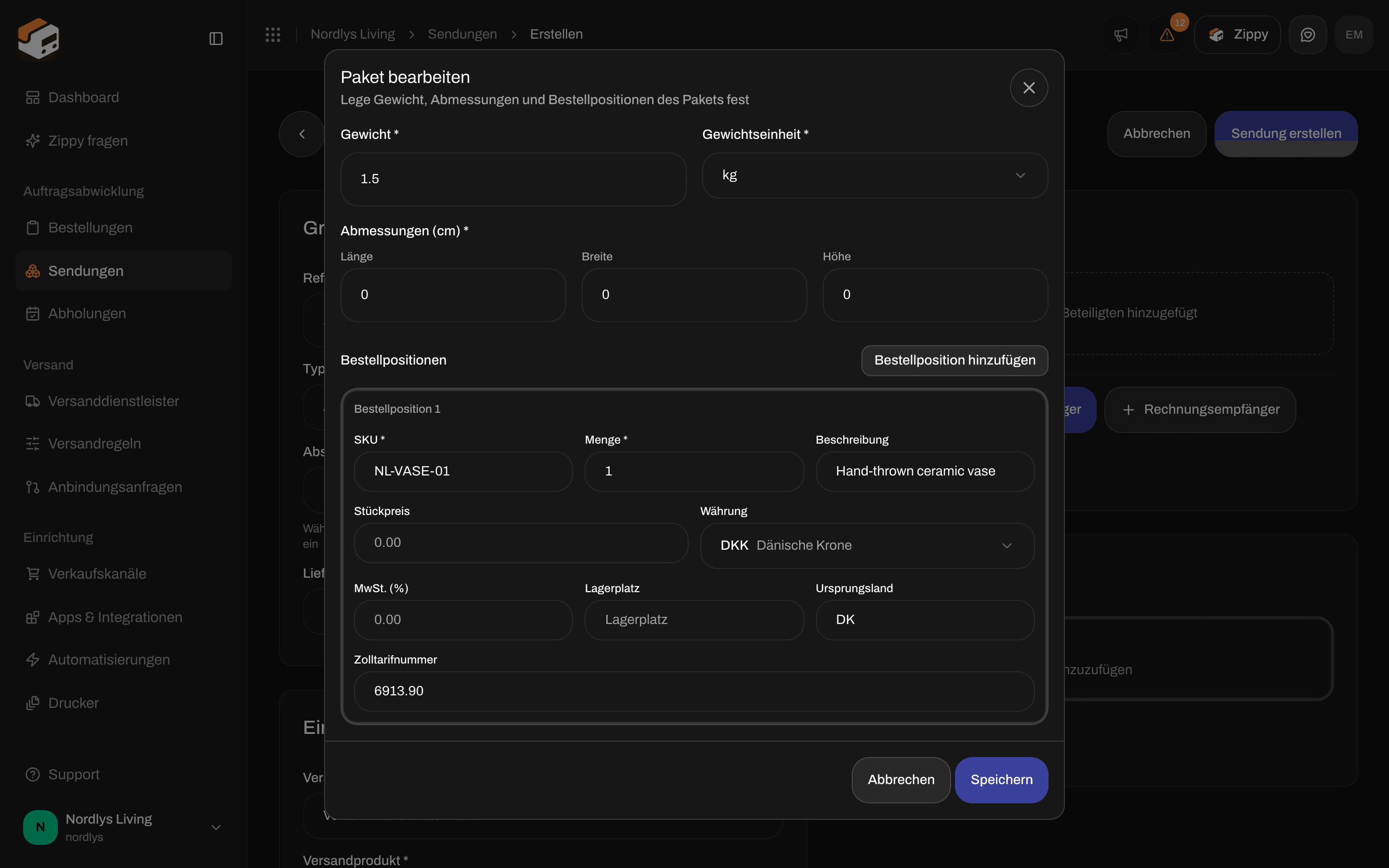1389x868 pixels.
Task: Click the back arrow button
Action: (302, 134)
